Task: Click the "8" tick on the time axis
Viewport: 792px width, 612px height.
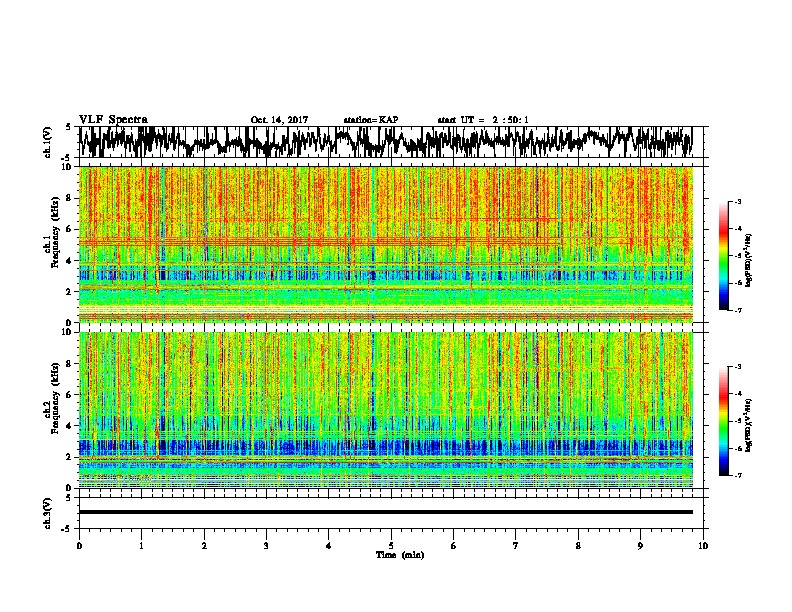Action: (x=578, y=546)
